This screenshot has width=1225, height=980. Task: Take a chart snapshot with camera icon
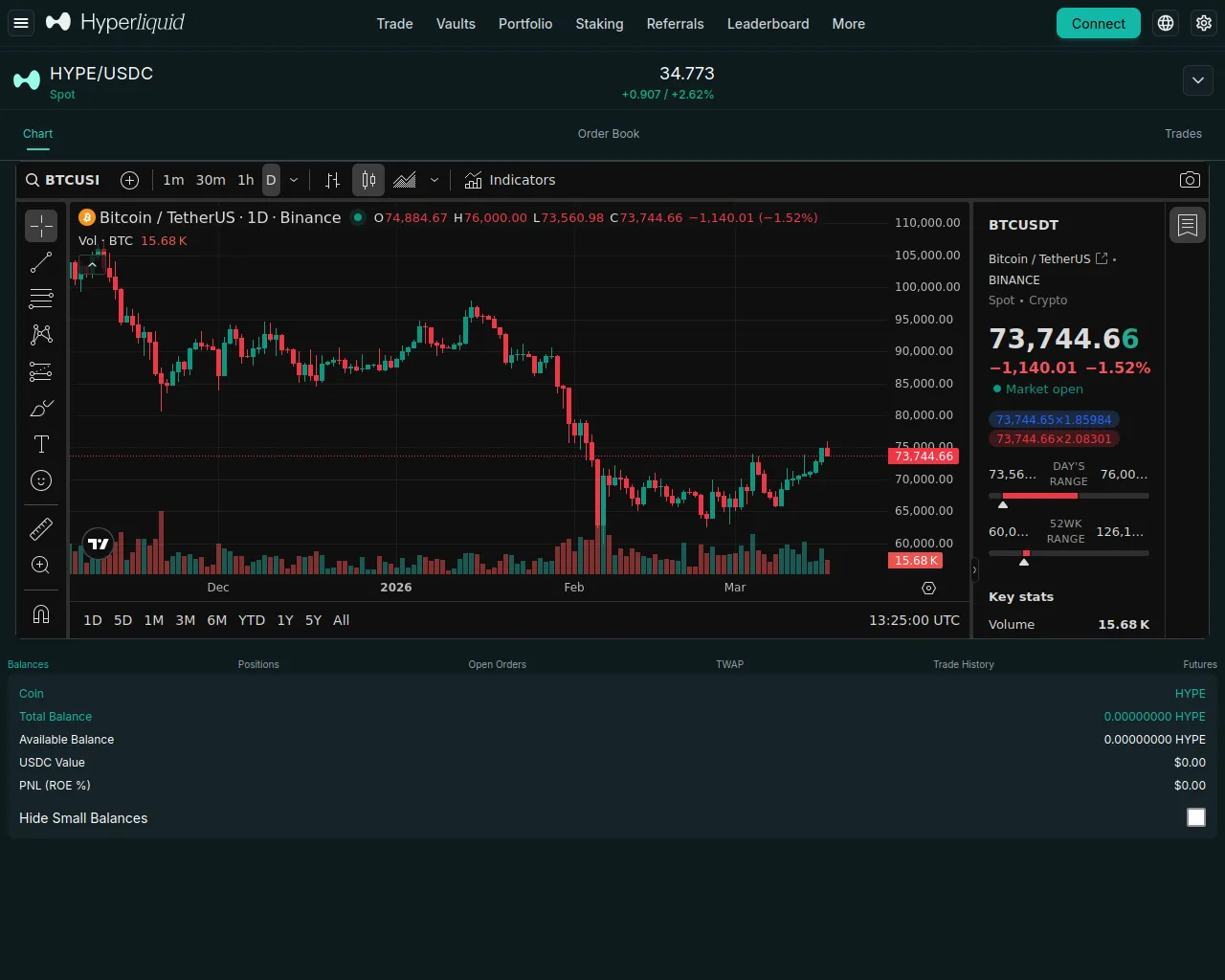1190,180
